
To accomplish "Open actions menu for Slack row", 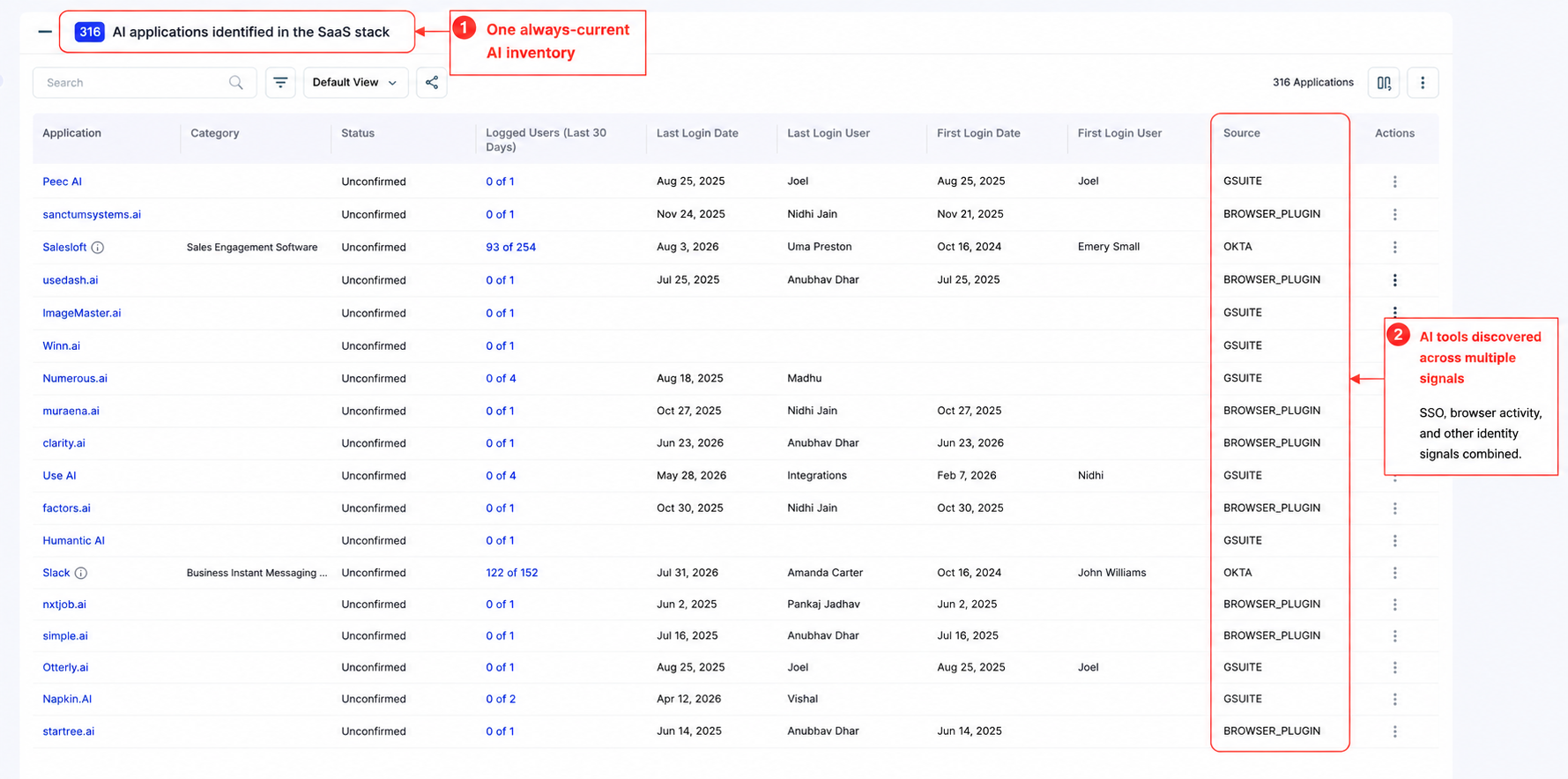I will click(1394, 573).
